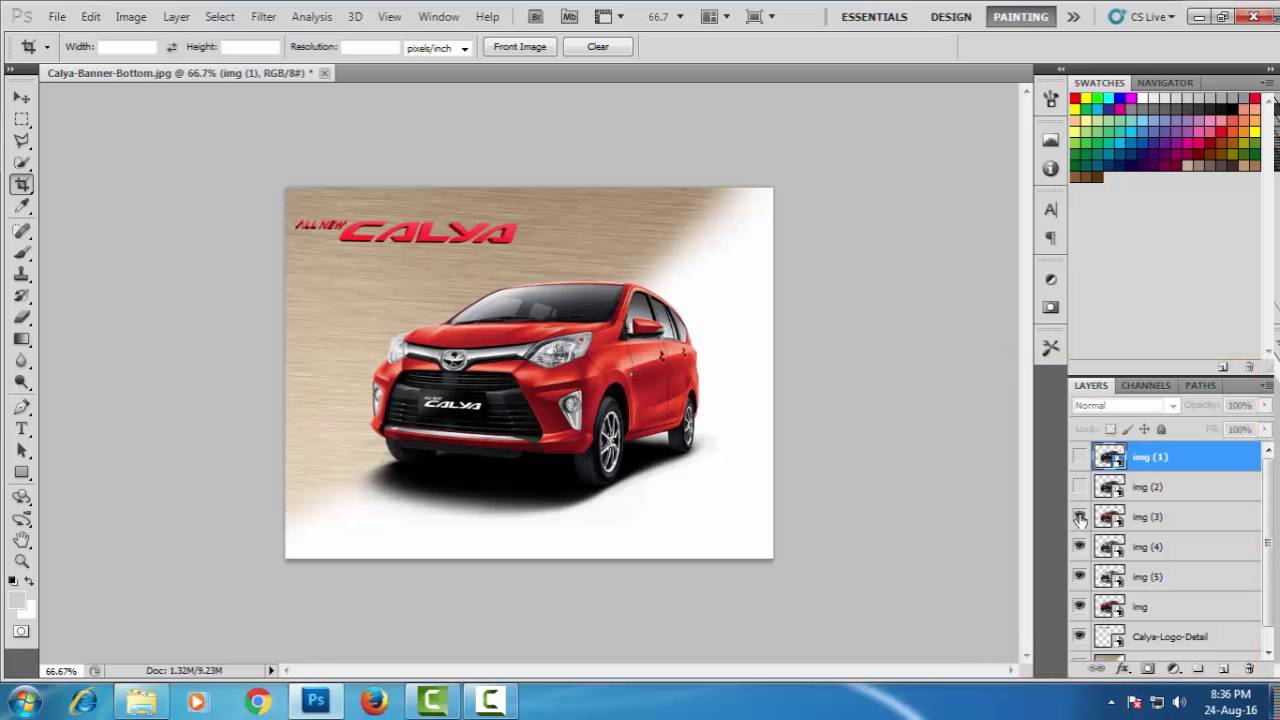Switch to the Navigator tab

coord(1165,83)
